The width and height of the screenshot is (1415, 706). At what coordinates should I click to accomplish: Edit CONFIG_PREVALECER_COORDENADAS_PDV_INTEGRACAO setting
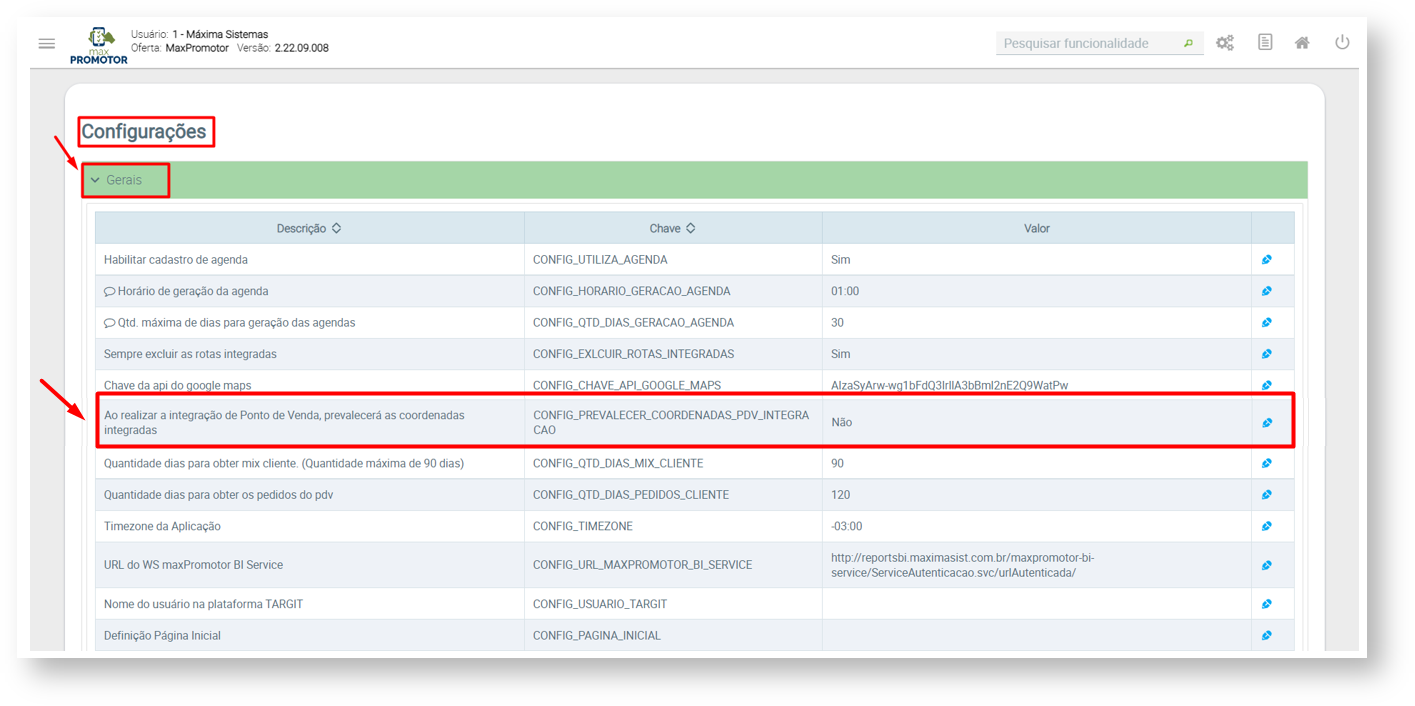[1266, 423]
